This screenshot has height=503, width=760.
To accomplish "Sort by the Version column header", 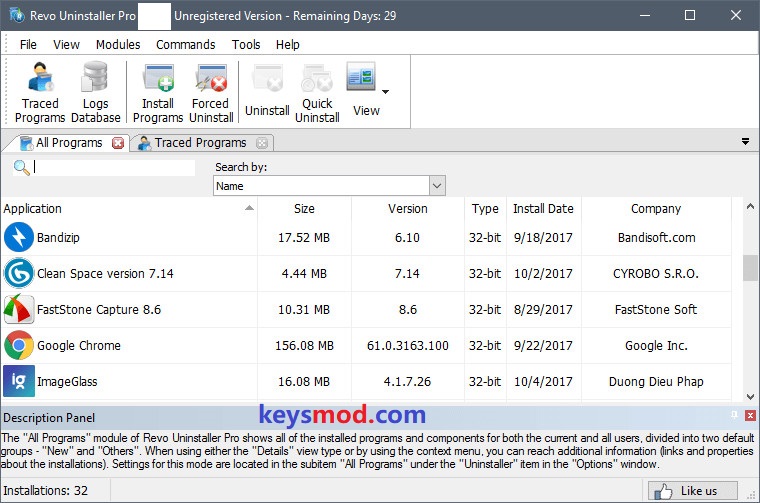I will coord(408,208).
